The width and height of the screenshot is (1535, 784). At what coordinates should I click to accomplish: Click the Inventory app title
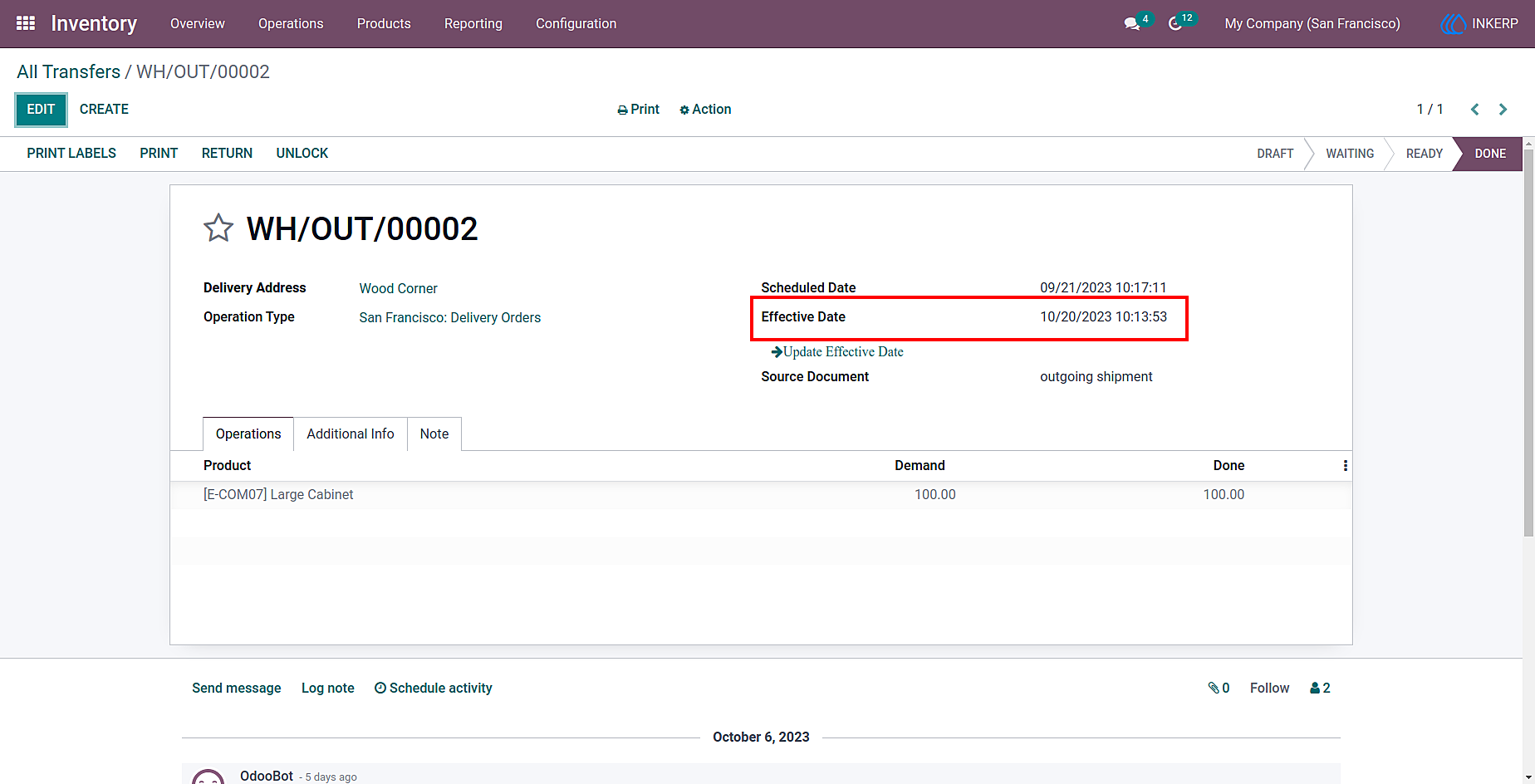tap(94, 24)
